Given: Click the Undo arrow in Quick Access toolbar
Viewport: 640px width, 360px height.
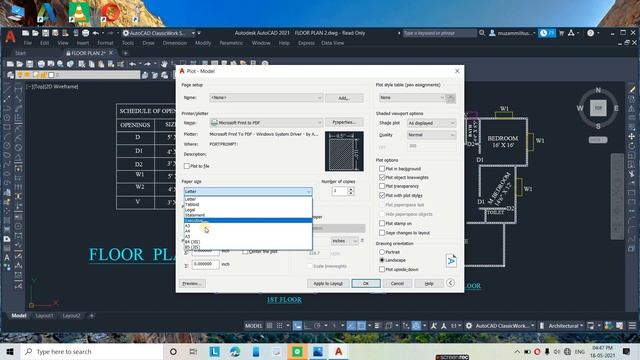Looking at the screenshot, I should [96, 33].
